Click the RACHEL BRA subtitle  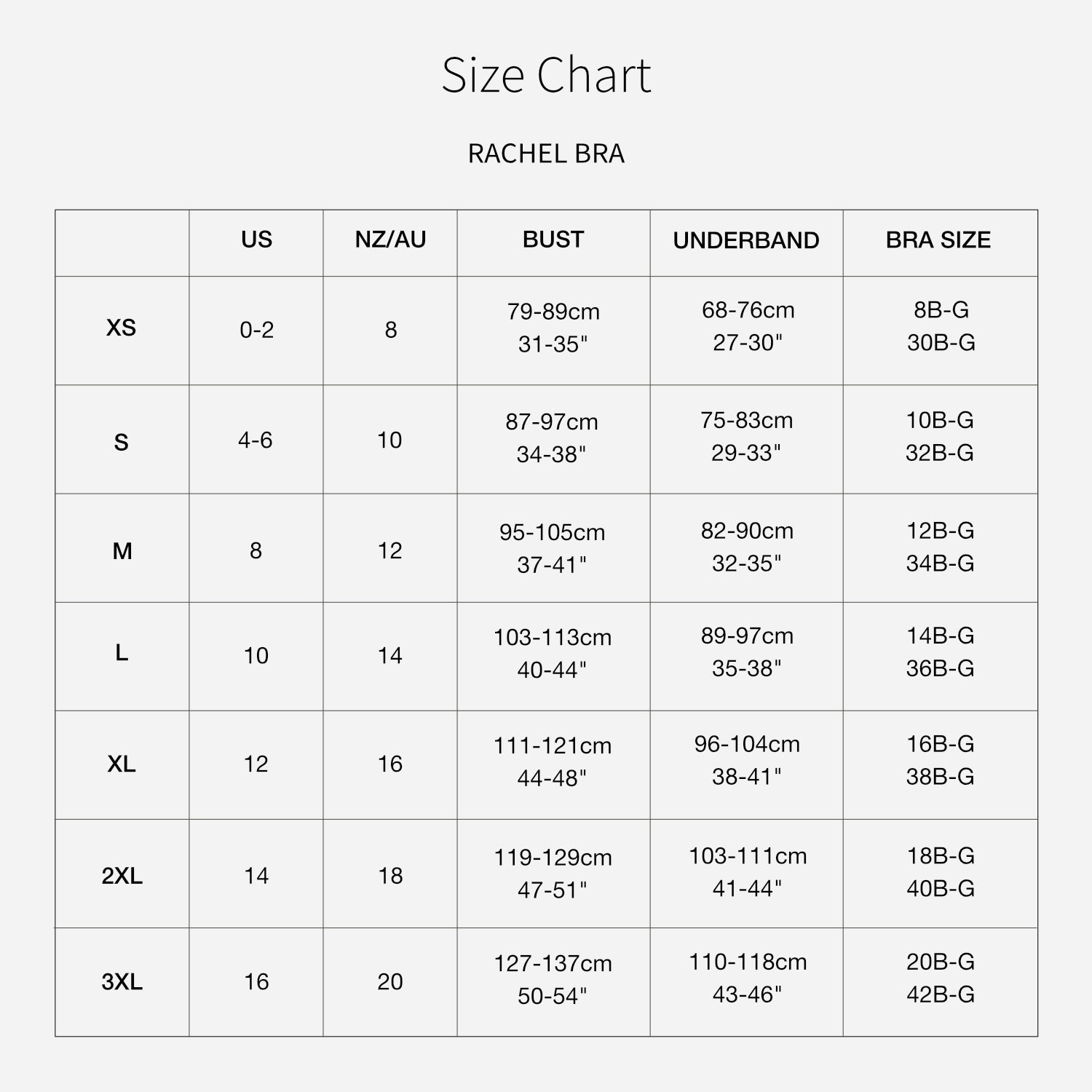(546, 154)
